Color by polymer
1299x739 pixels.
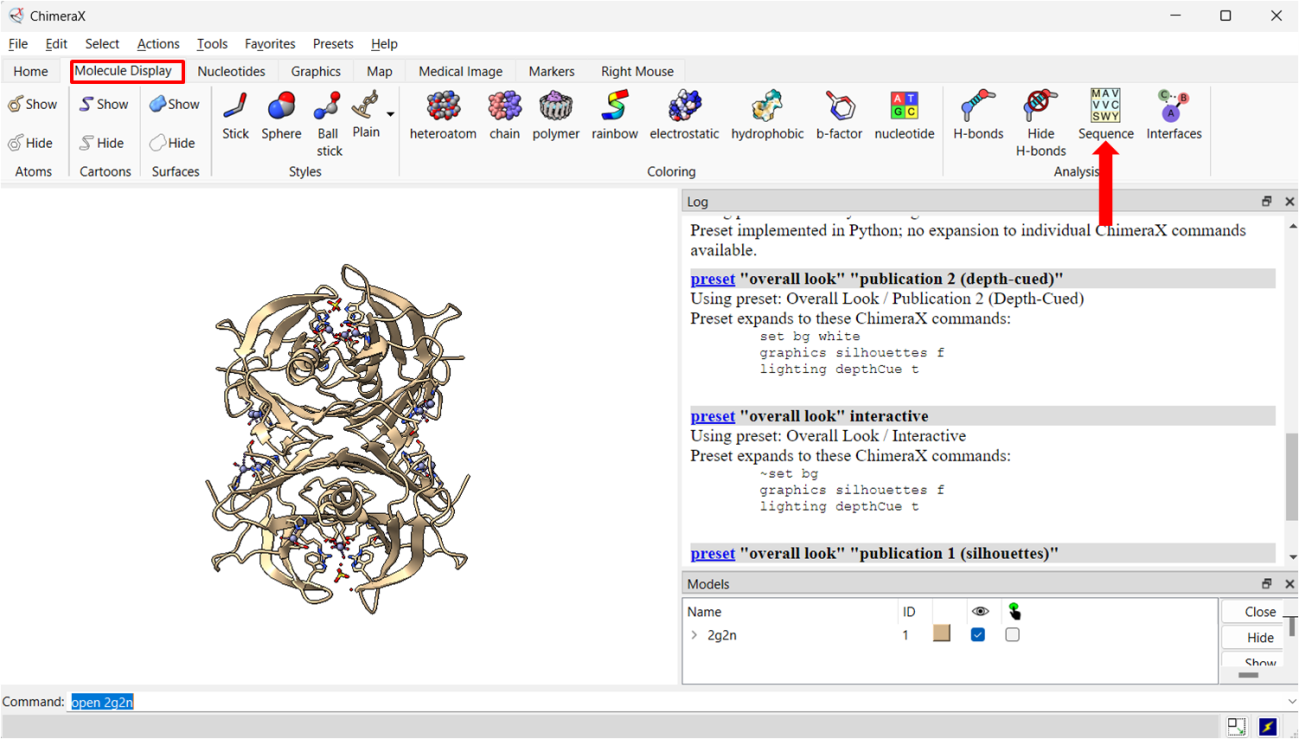coord(556,116)
